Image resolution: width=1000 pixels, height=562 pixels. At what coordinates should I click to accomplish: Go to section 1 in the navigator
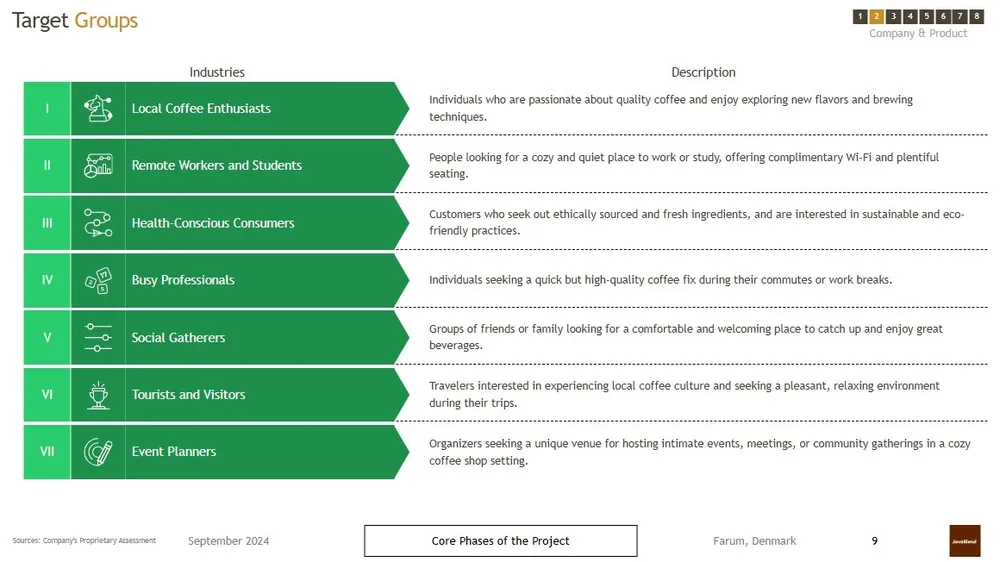click(860, 17)
